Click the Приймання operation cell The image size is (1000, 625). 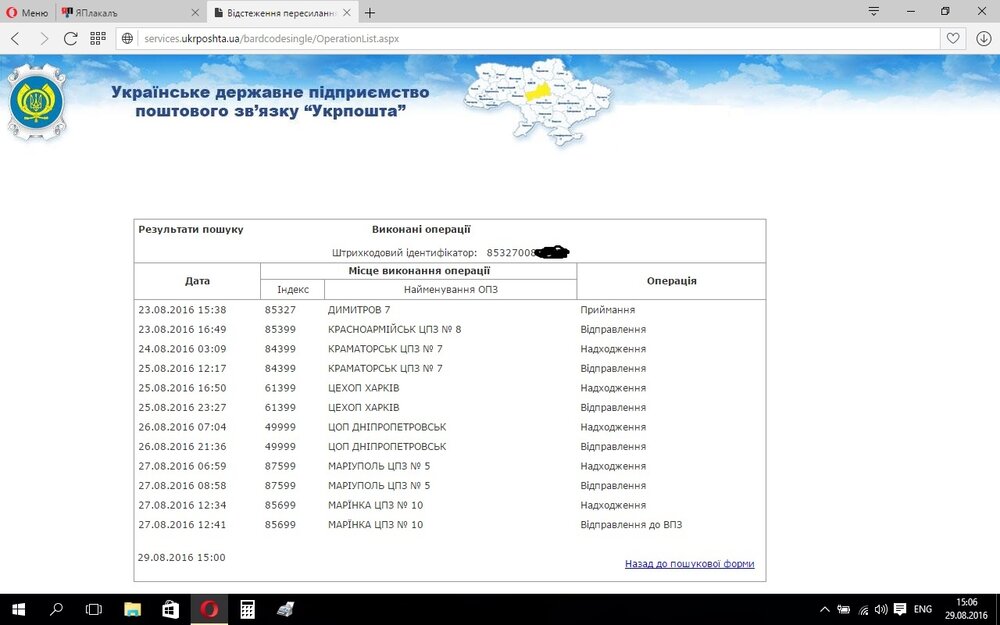click(x=608, y=310)
